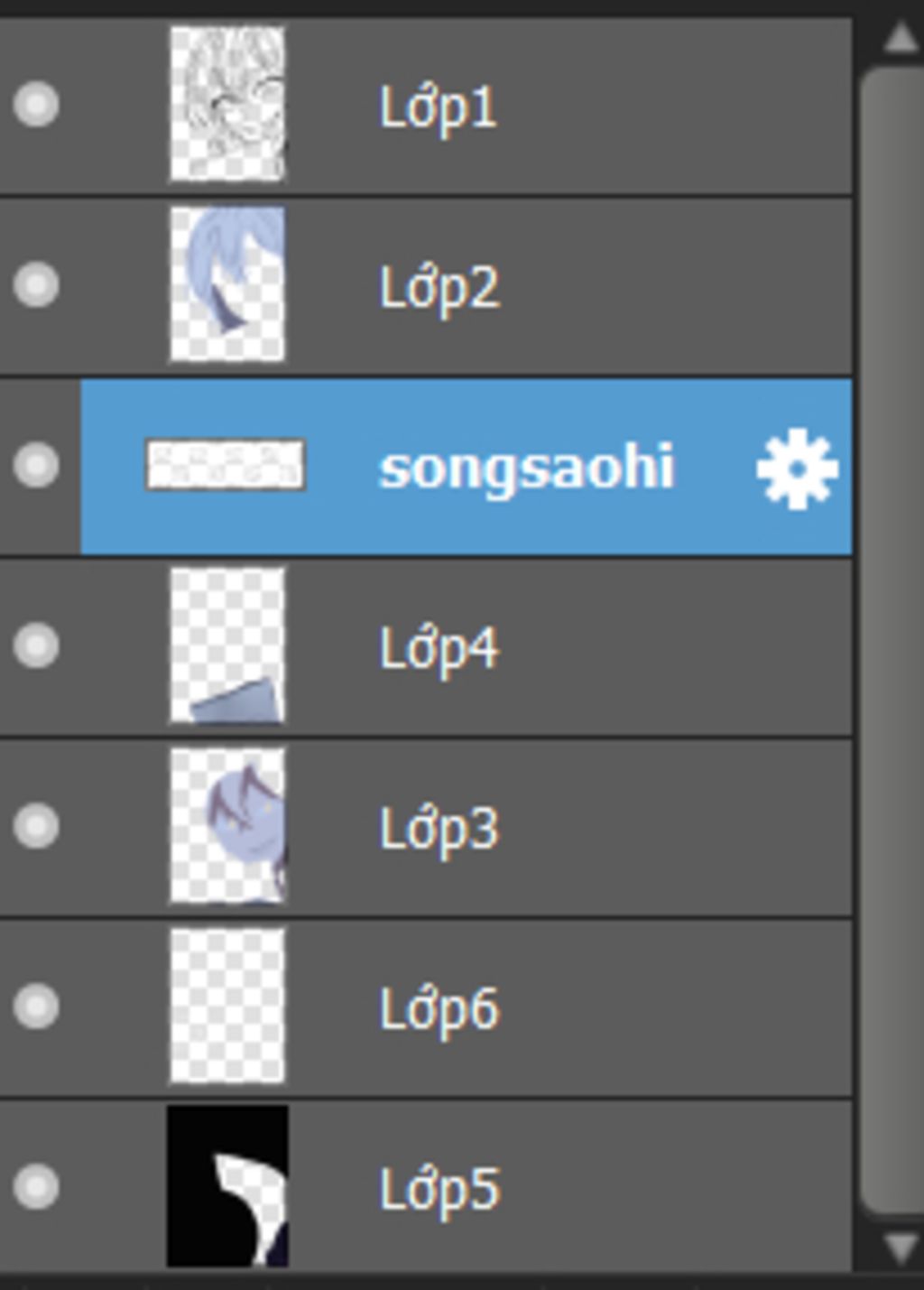
Task: Click the Lớp3 layer thumbnail
Action: [227, 826]
